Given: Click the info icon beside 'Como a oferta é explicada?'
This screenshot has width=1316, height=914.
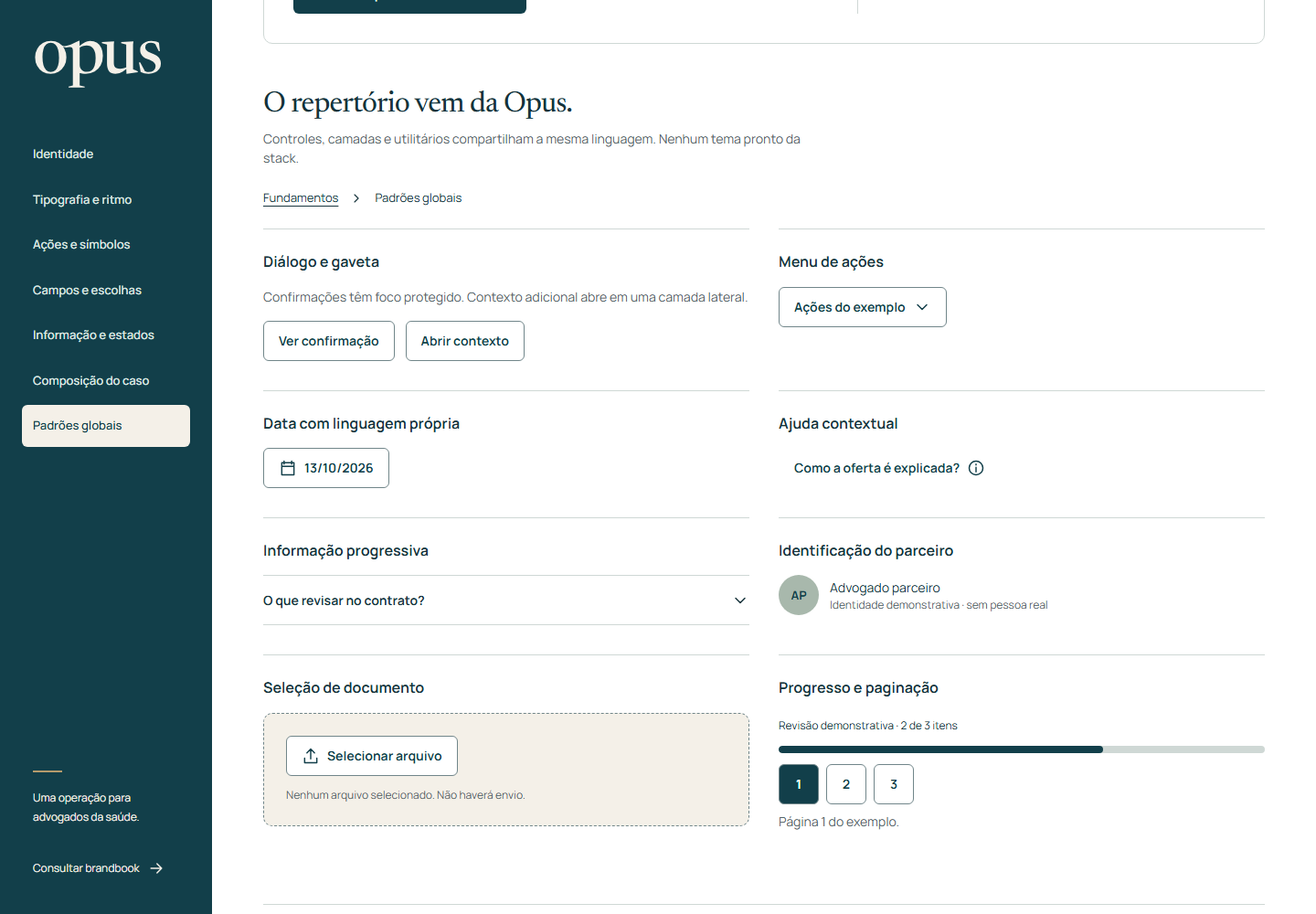Looking at the screenshot, I should [x=976, y=468].
